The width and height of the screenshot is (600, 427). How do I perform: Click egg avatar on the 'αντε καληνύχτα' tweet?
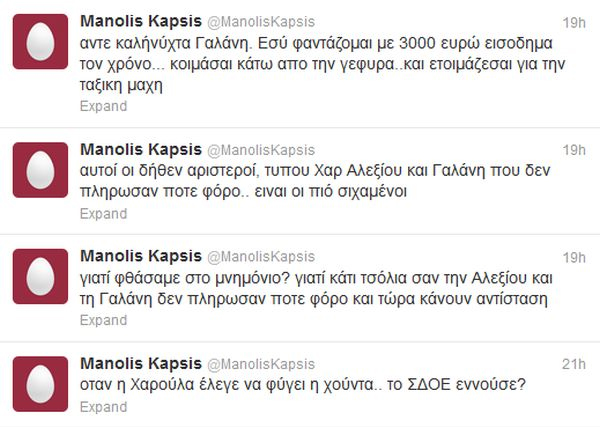pyautogui.click(x=39, y=43)
